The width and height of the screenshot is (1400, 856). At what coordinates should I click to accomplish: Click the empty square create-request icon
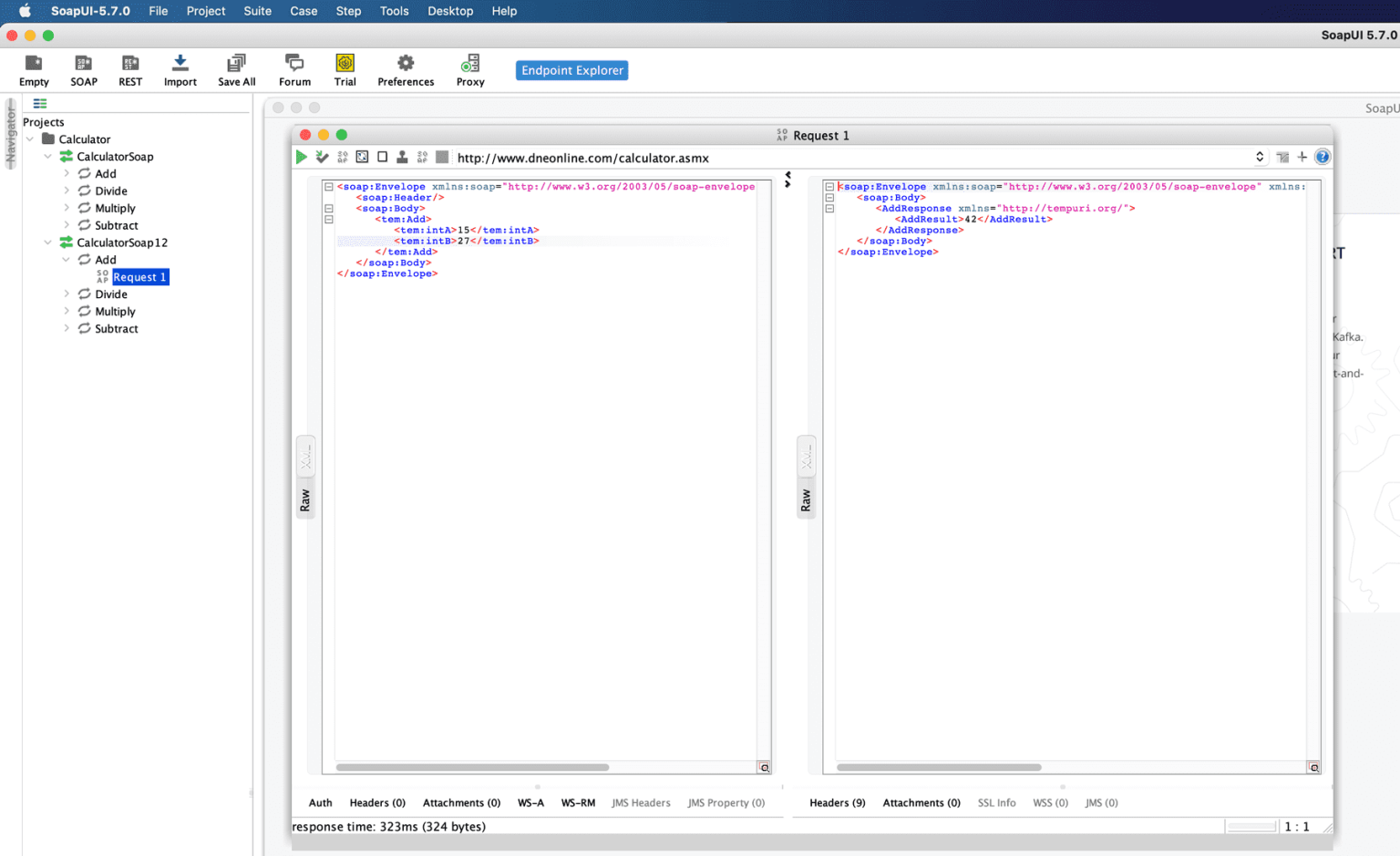[382, 157]
